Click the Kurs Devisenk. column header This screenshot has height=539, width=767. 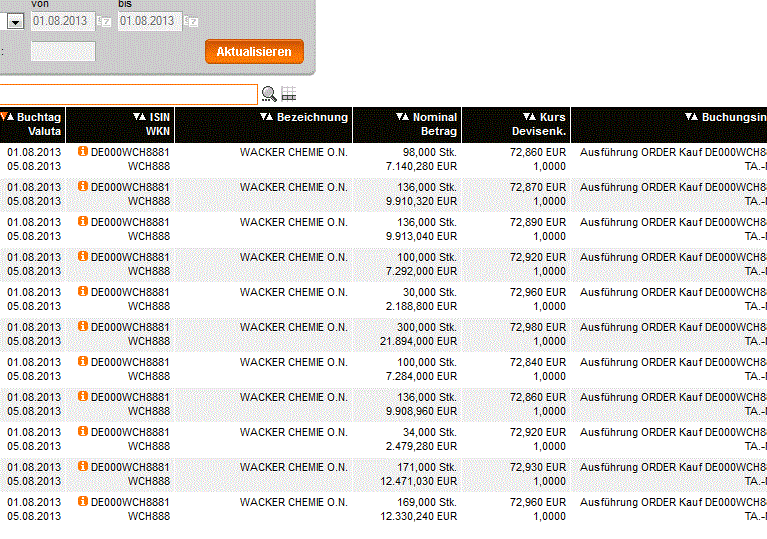pos(516,125)
